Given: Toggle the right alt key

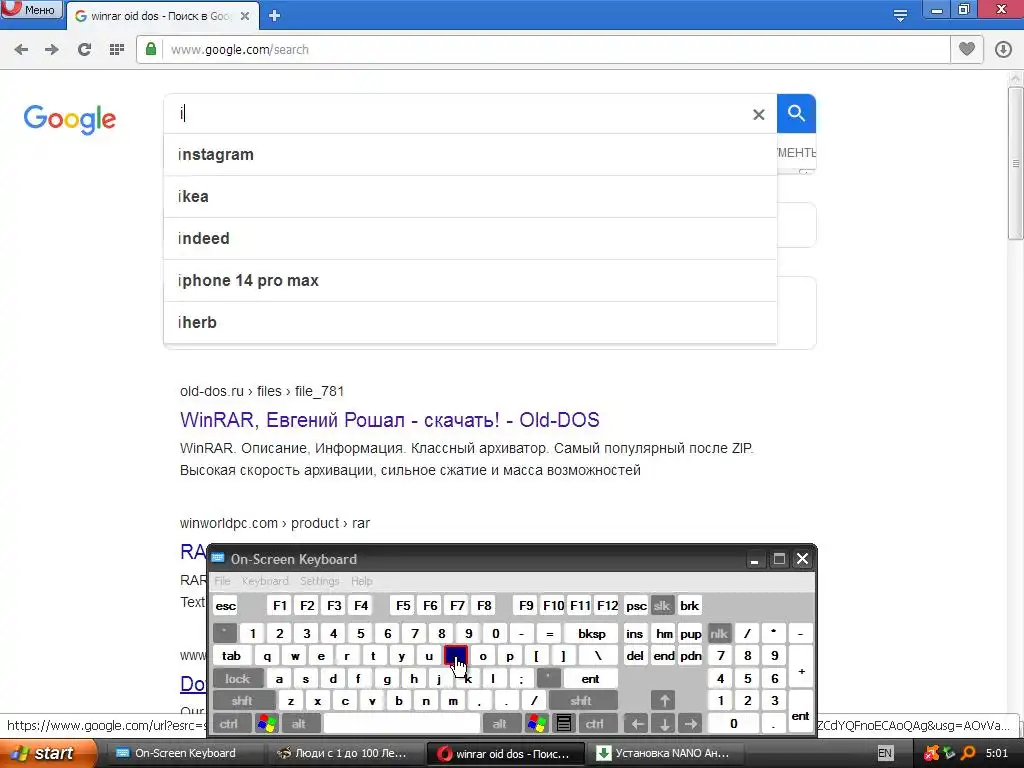Looking at the screenshot, I should point(500,724).
